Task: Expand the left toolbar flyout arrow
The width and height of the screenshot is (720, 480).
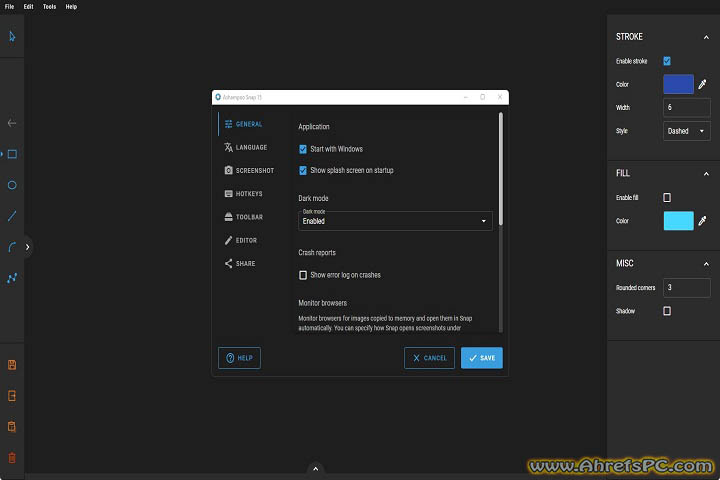Action: (28, 247)
